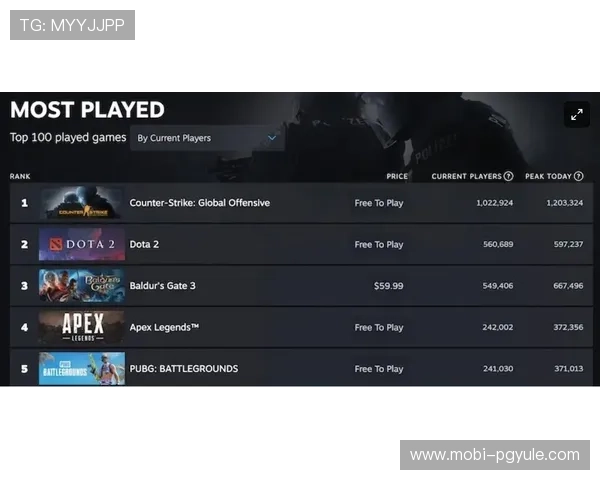Click the CURRENT PLAYERS column header
Viewport: 600px width, 480px height.
click(466, 176)
